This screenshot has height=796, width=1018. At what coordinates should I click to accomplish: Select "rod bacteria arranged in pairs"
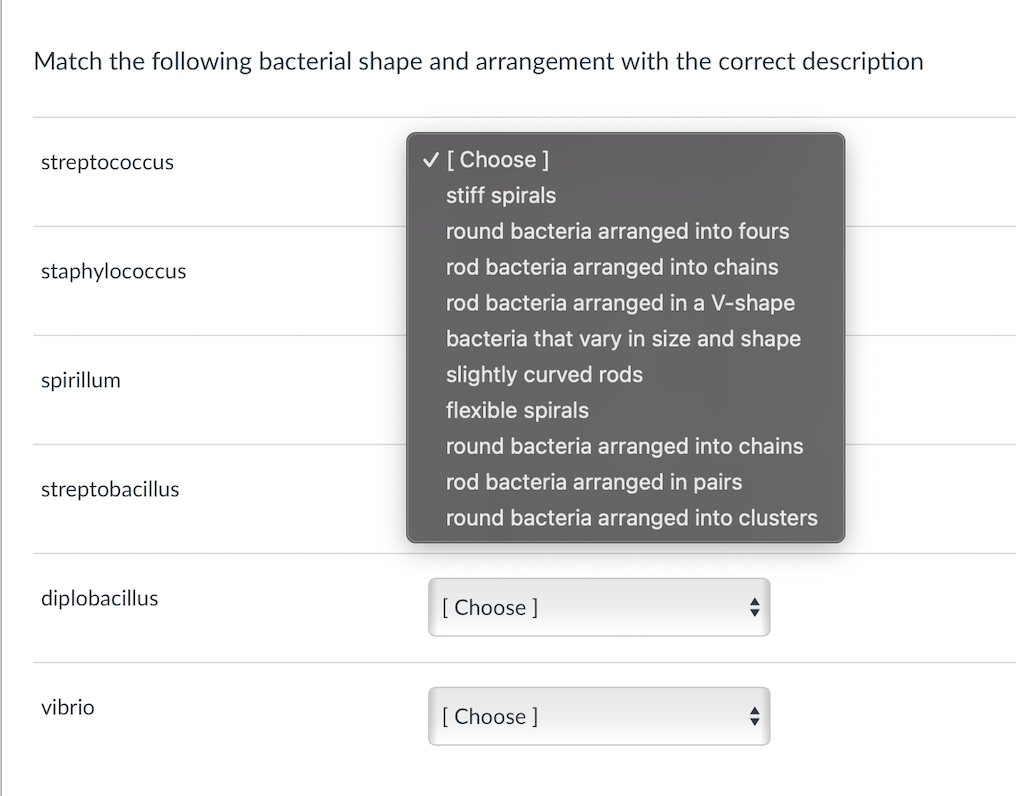pos(593,482)
